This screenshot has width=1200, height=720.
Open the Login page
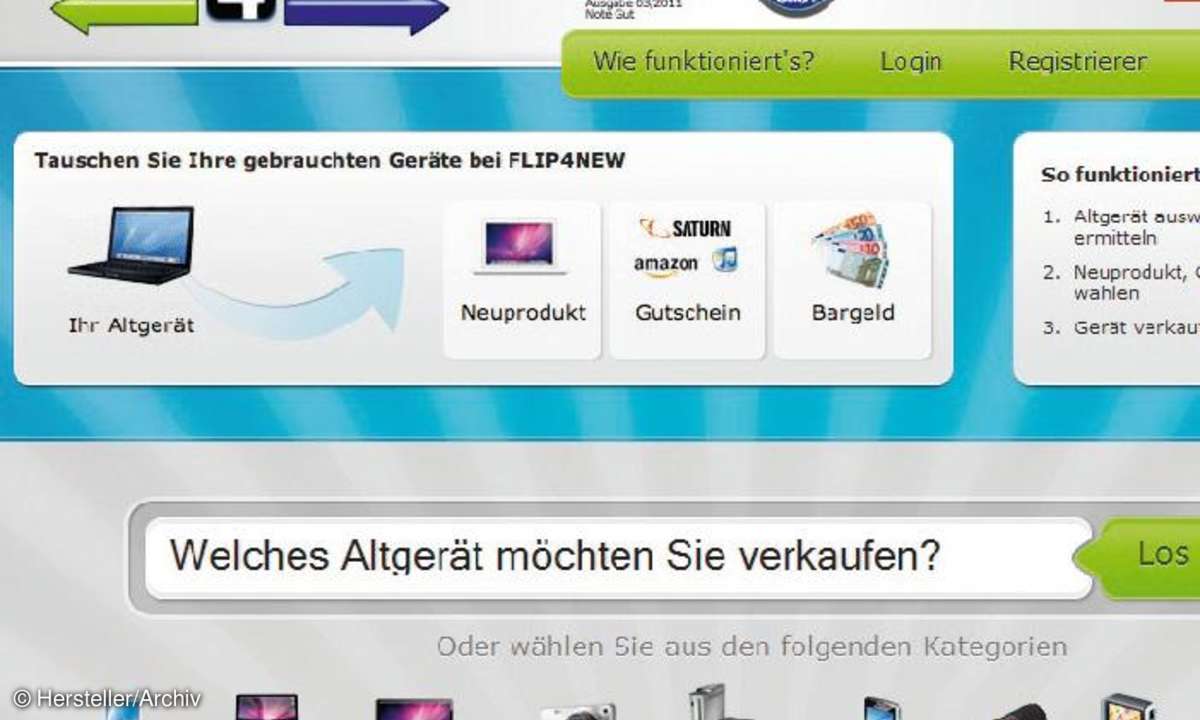[x=911, y=62]
